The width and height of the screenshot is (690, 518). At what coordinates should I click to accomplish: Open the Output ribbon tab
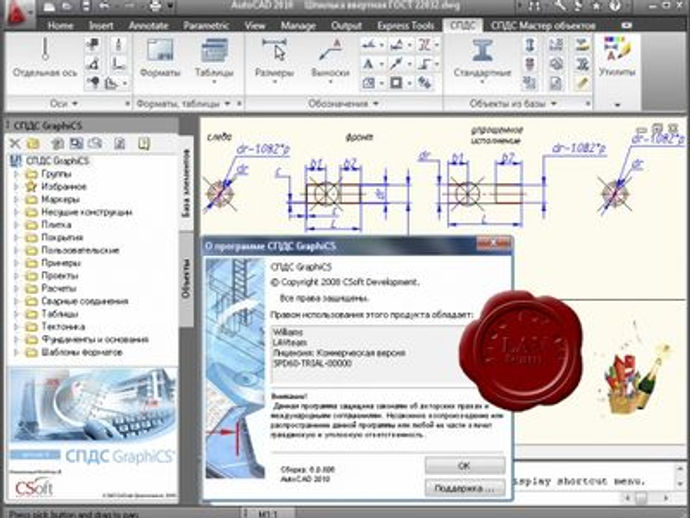tap(346, 26)
